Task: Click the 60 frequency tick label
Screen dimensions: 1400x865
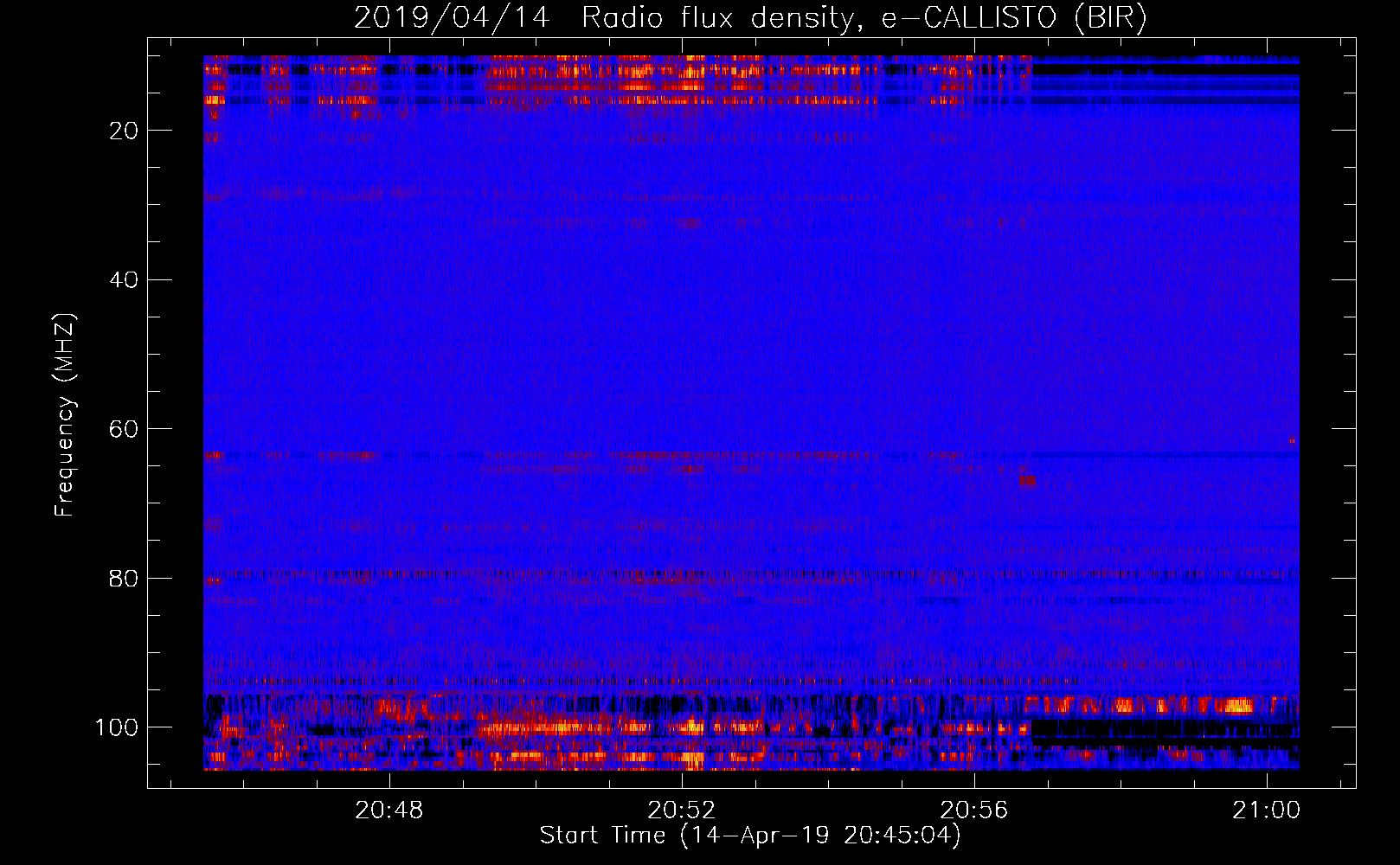Action: coord(125,429)
